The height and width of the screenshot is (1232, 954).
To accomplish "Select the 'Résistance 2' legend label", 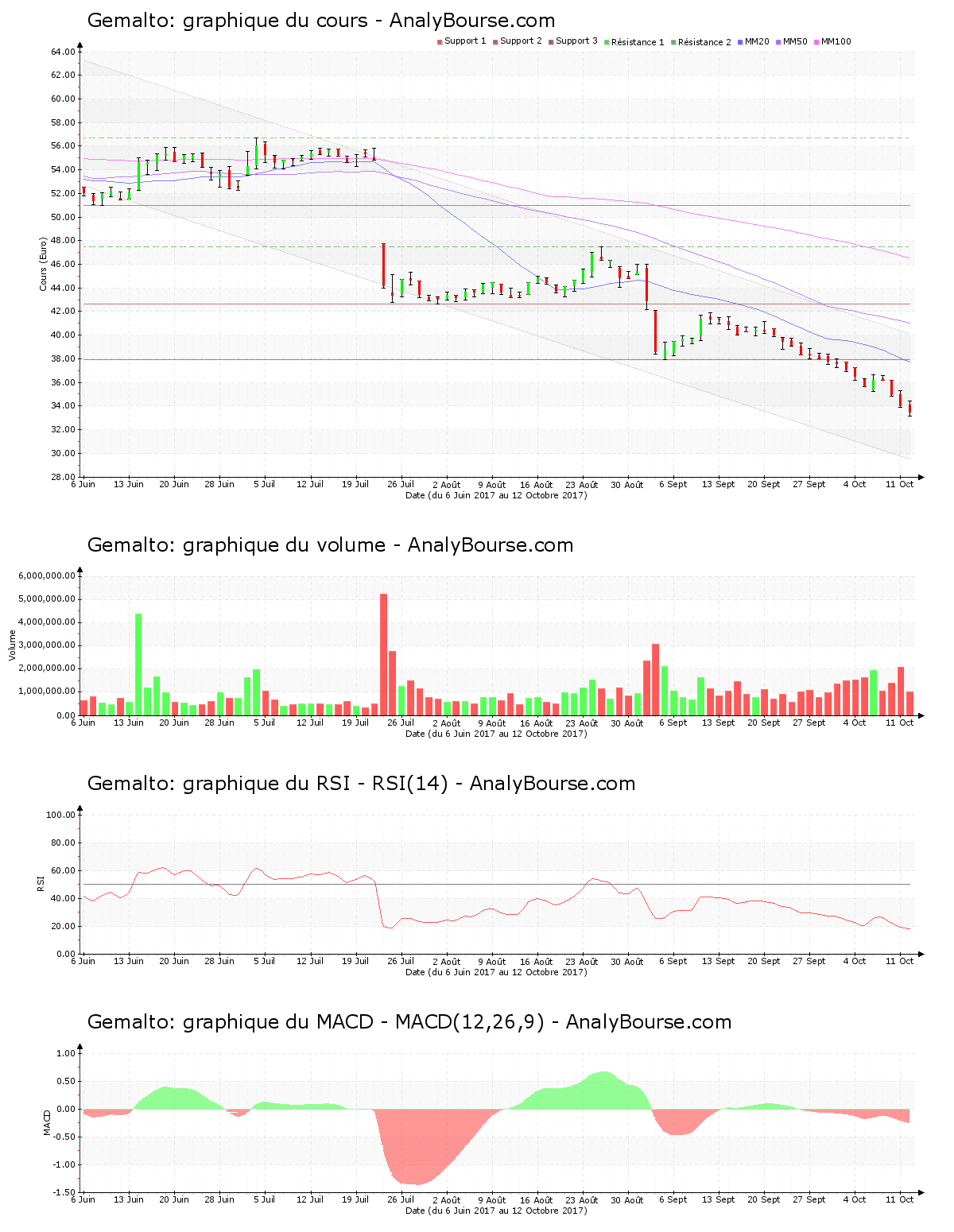I will tap(704, 42).
